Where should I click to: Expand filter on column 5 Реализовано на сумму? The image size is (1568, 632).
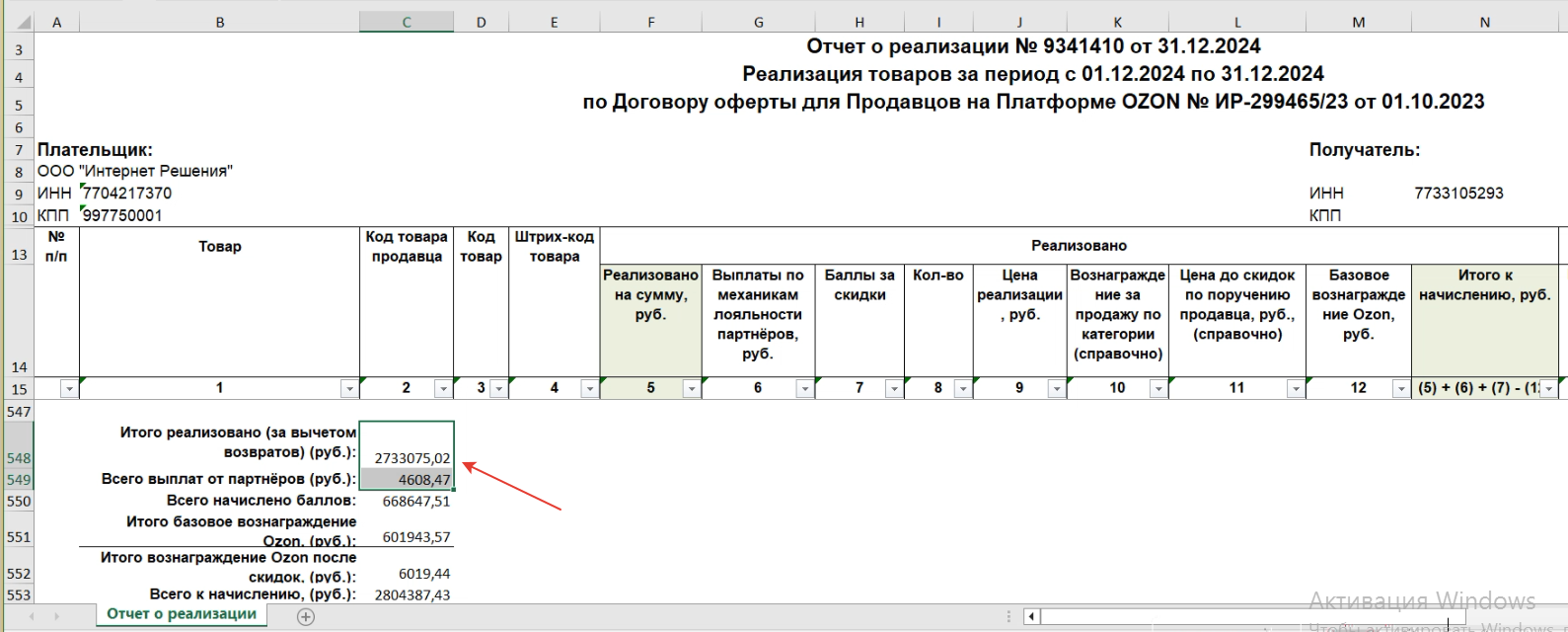point(691,389)
